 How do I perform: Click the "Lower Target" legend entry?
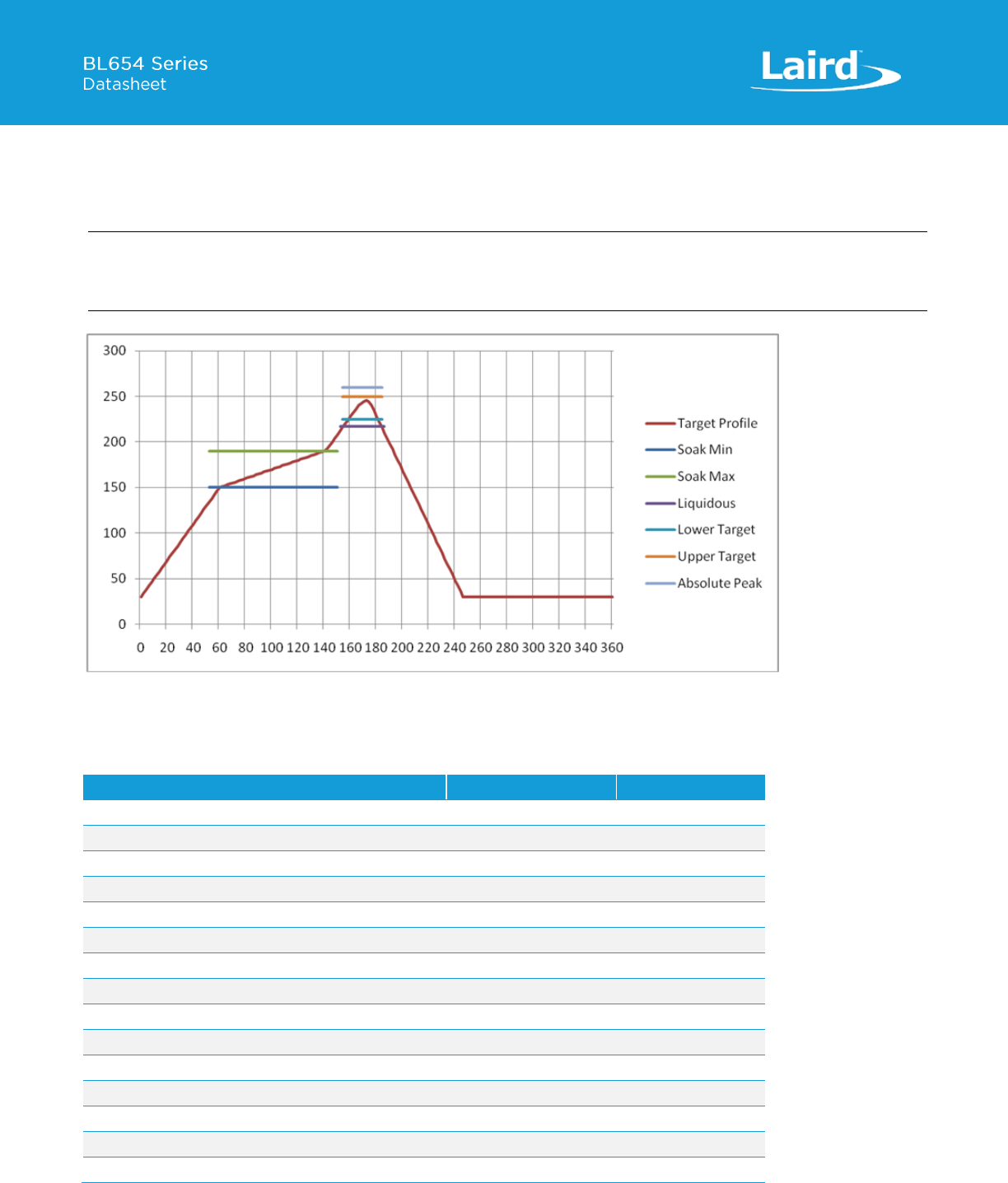[701, 529]
